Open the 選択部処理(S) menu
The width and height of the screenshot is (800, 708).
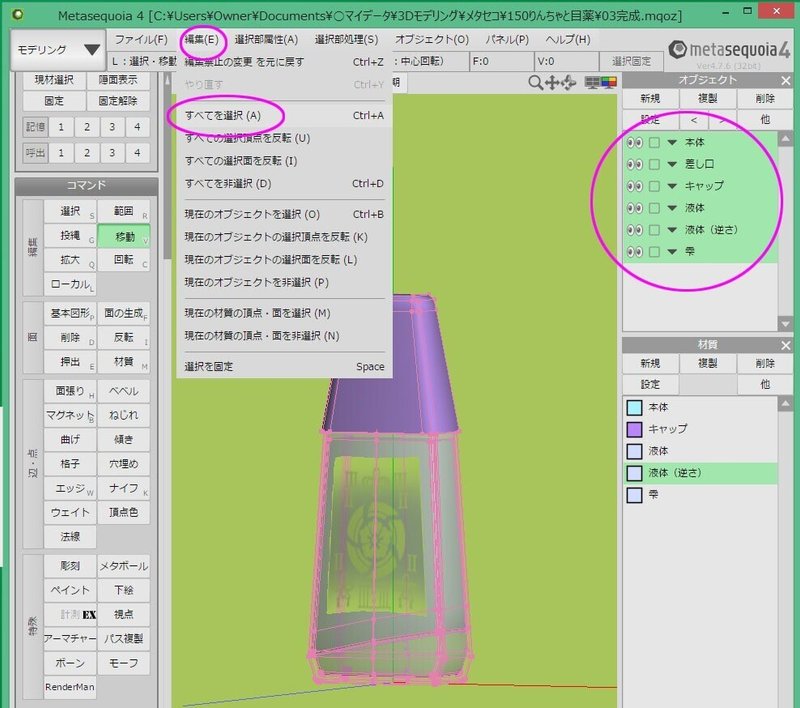click(x=346, y=39)
